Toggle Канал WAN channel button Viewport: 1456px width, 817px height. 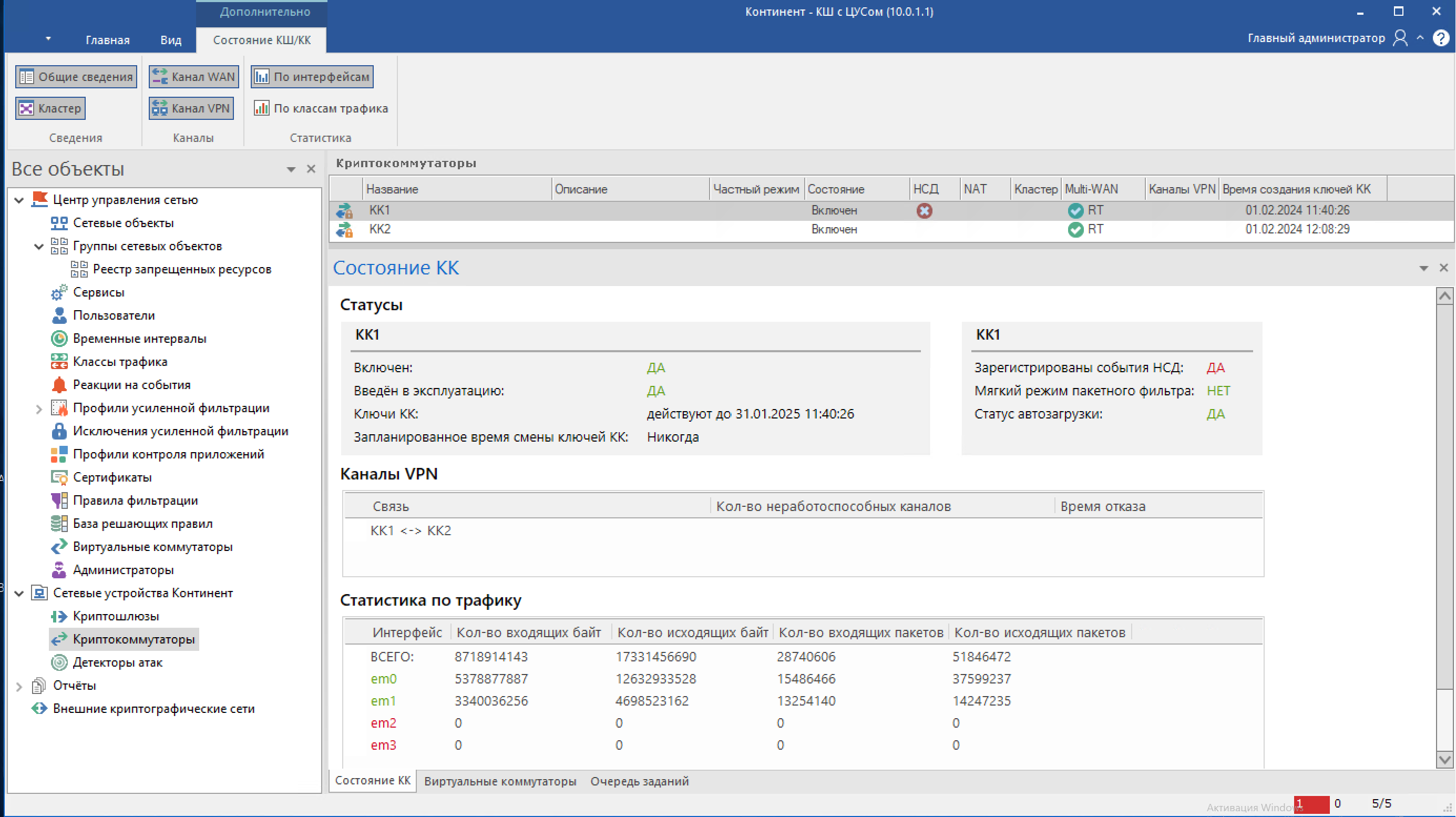(193, 77)
